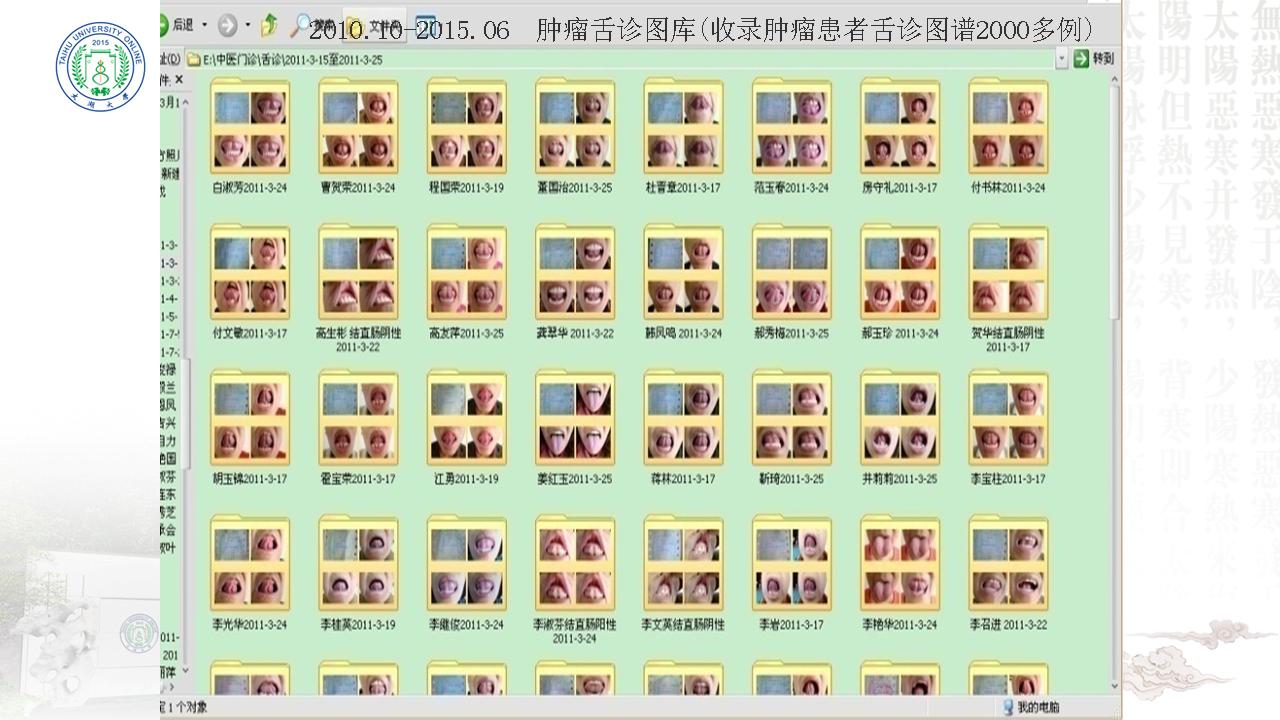Open the Forward history dropdown arrow
The width and height of the screenshot is (1280, 720).
(x=247, y=24)
